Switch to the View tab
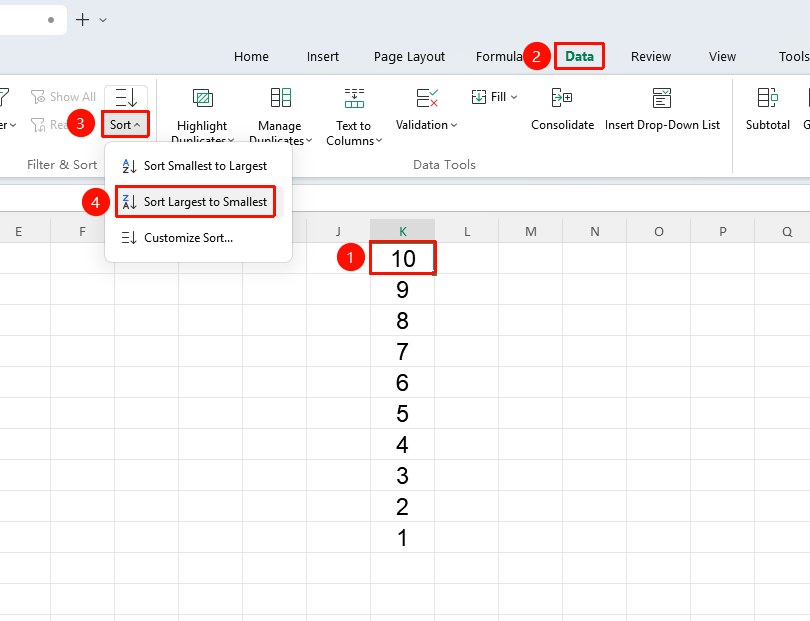Viewport: 810px width, 621px height. 722,56
